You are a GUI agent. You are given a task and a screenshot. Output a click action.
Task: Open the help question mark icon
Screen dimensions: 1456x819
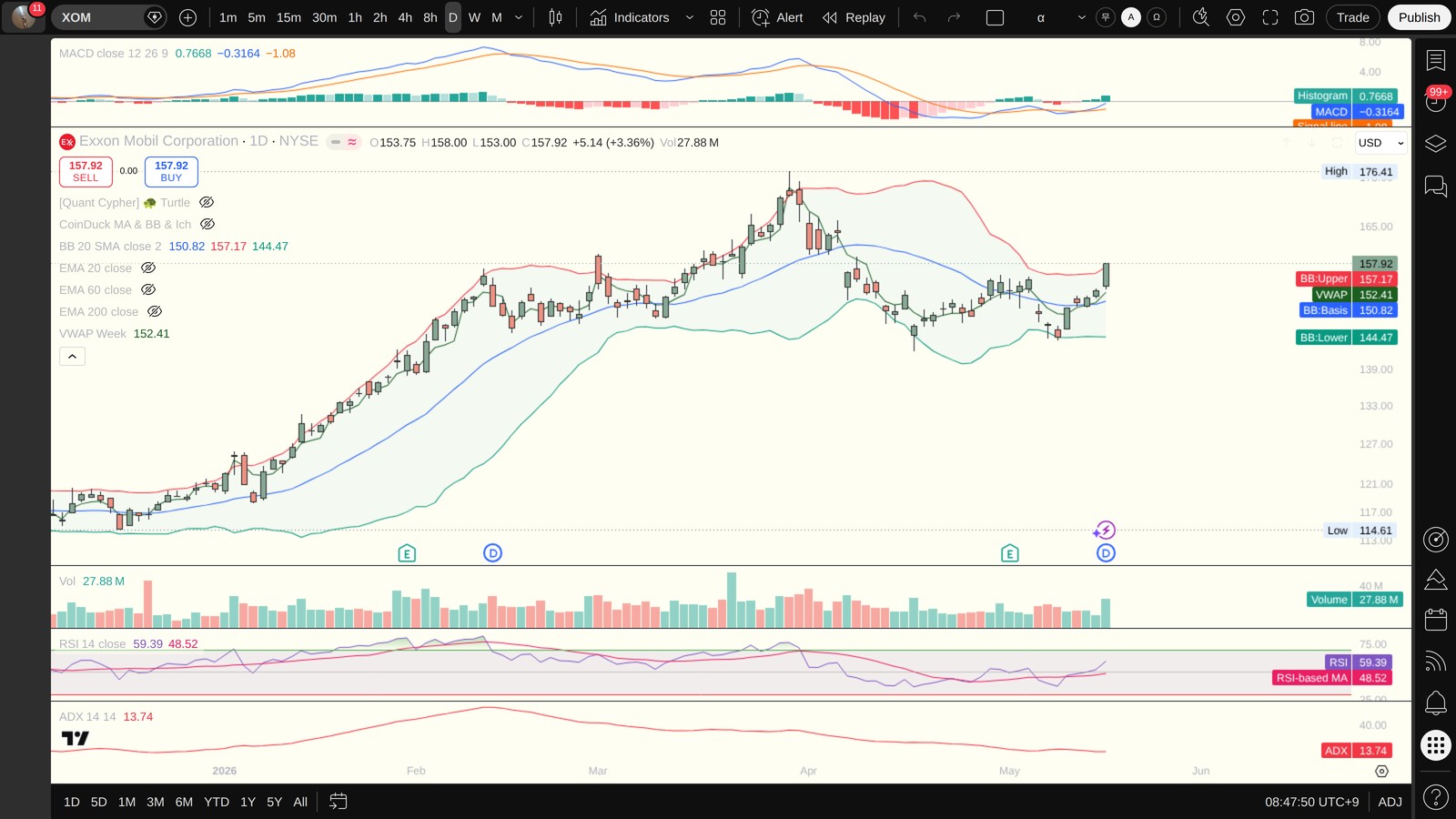[1436, 798]
